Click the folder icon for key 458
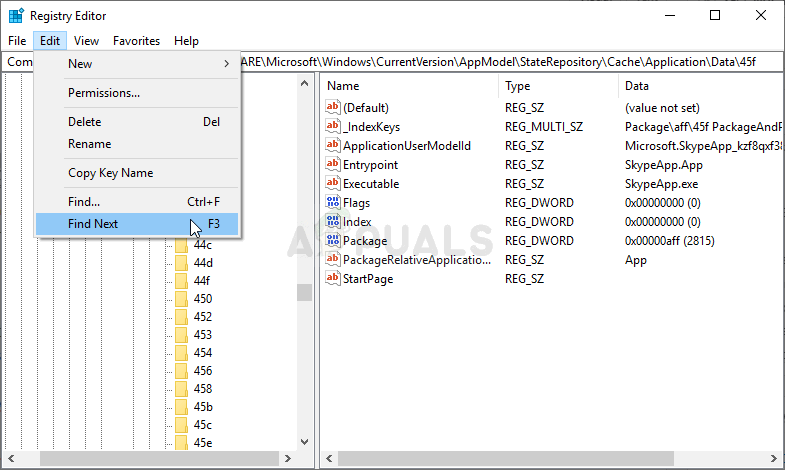This screenshot has width=785, height=470. 181,389
